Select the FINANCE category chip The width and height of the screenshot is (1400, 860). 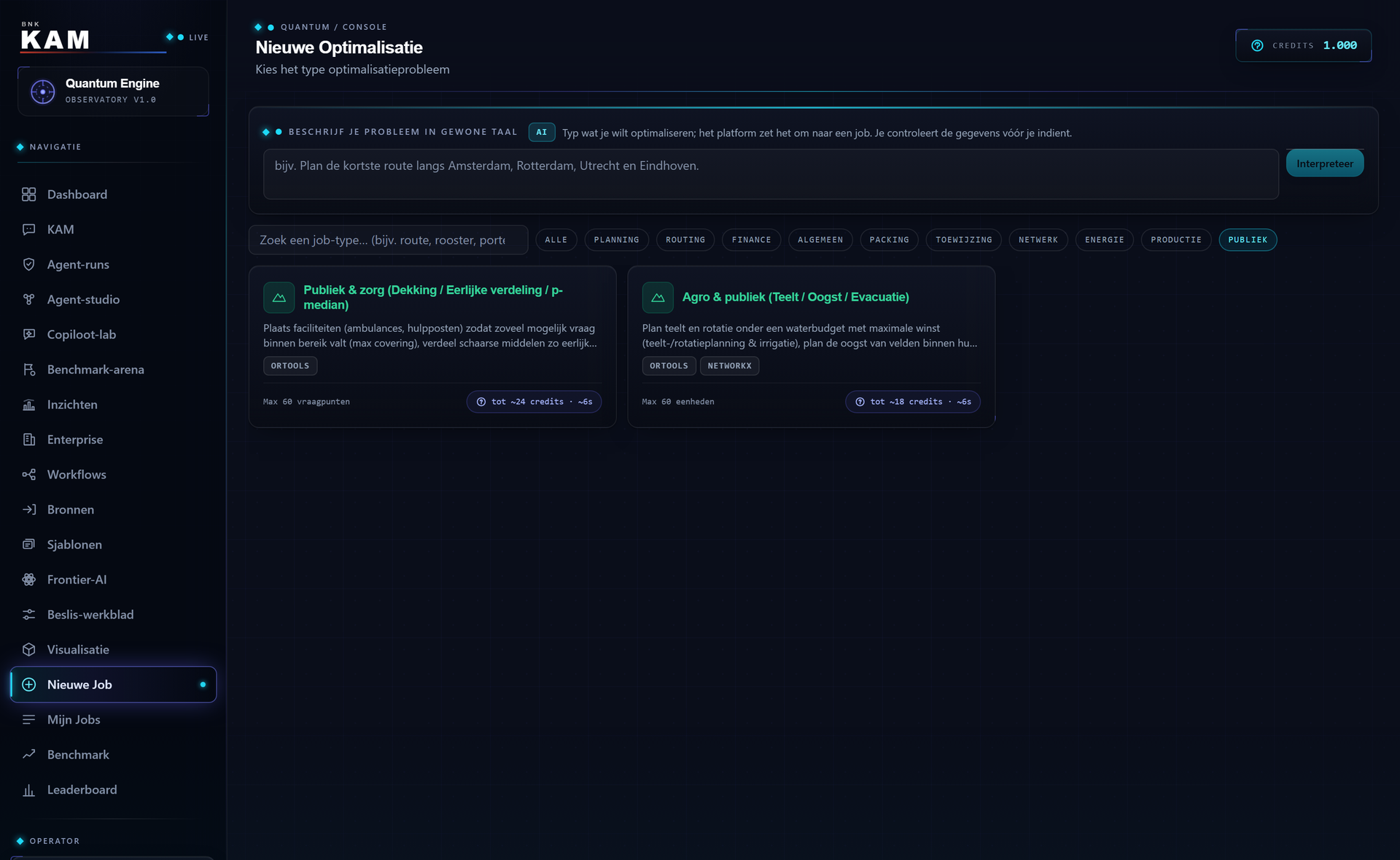(x=751, y=240)
